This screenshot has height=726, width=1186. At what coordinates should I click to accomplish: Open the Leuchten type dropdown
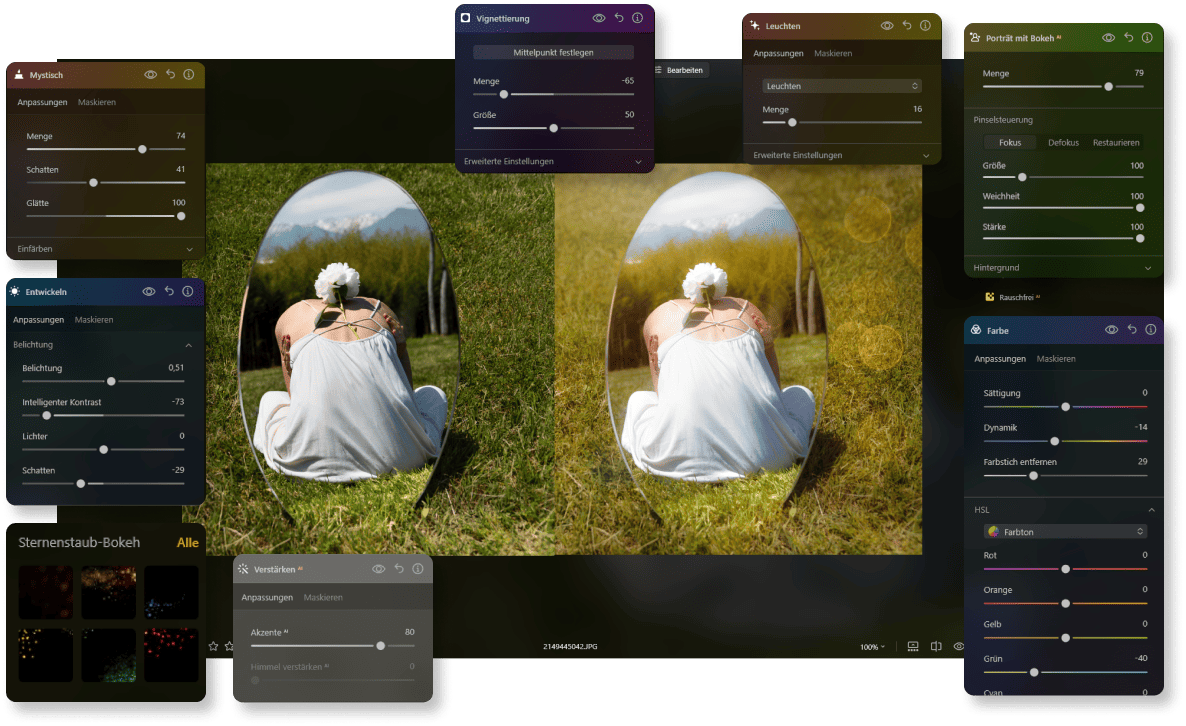point(841,86)
